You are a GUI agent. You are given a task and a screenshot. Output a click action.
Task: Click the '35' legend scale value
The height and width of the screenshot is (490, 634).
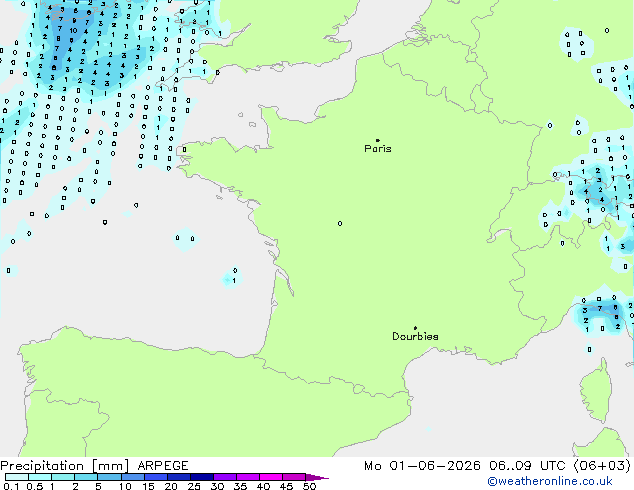click(240, 486)
